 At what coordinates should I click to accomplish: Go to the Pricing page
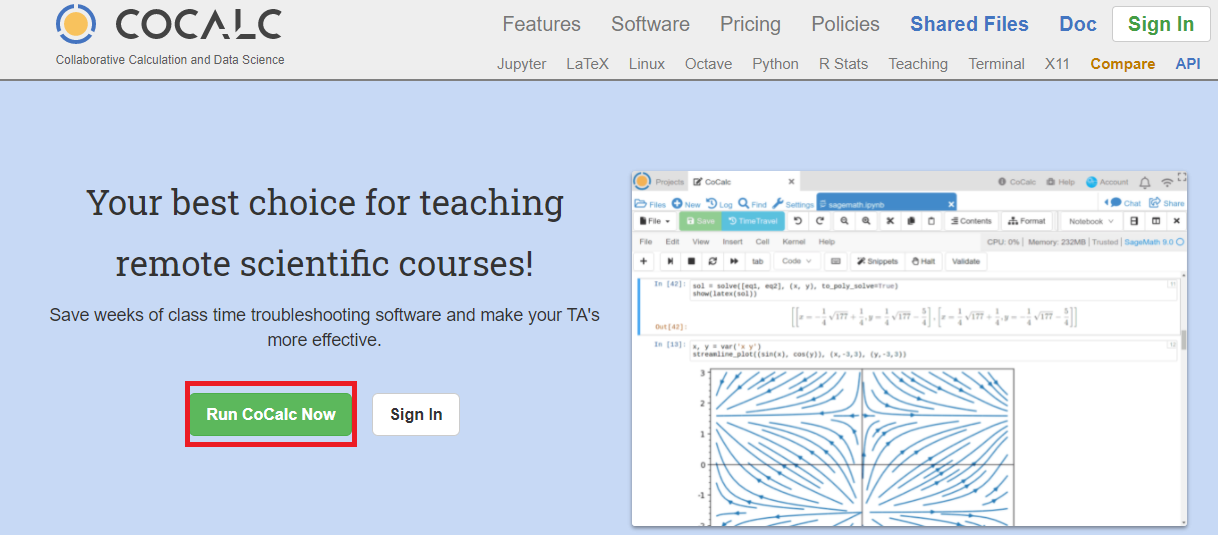[x=750, y=24]
